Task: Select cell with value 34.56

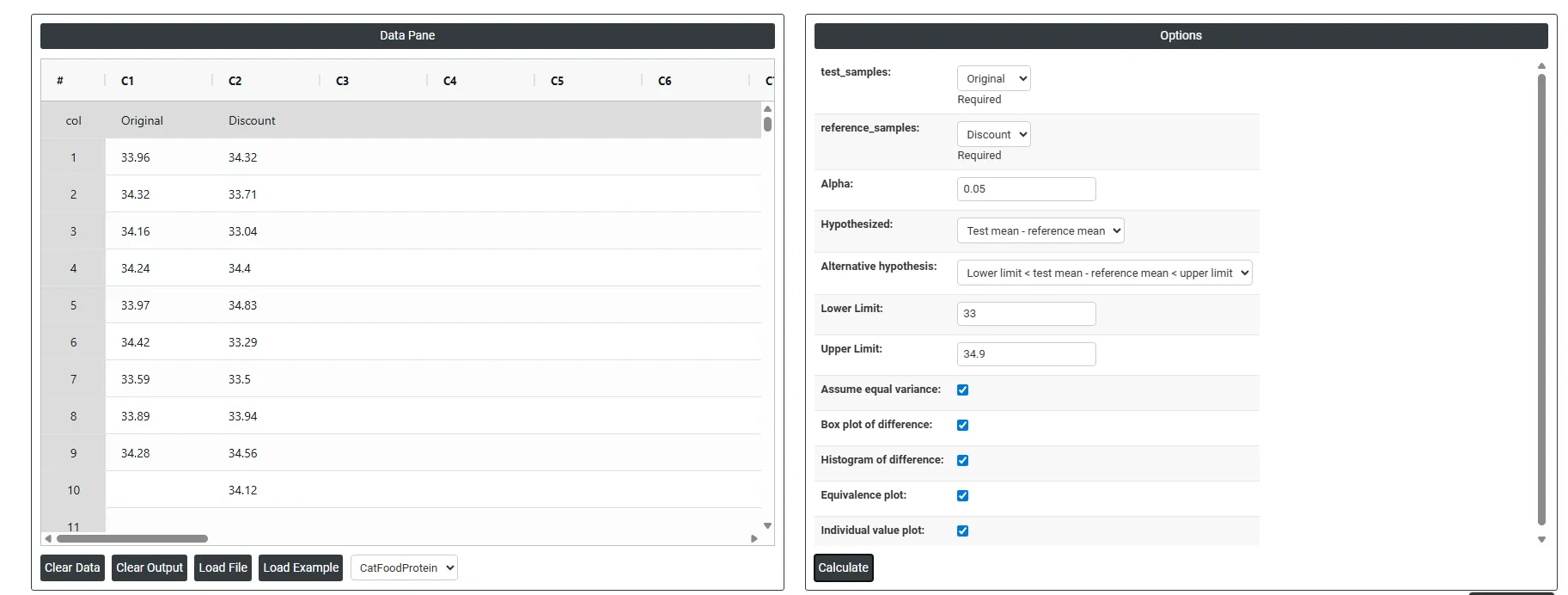Action: click(x=266, y=453)
